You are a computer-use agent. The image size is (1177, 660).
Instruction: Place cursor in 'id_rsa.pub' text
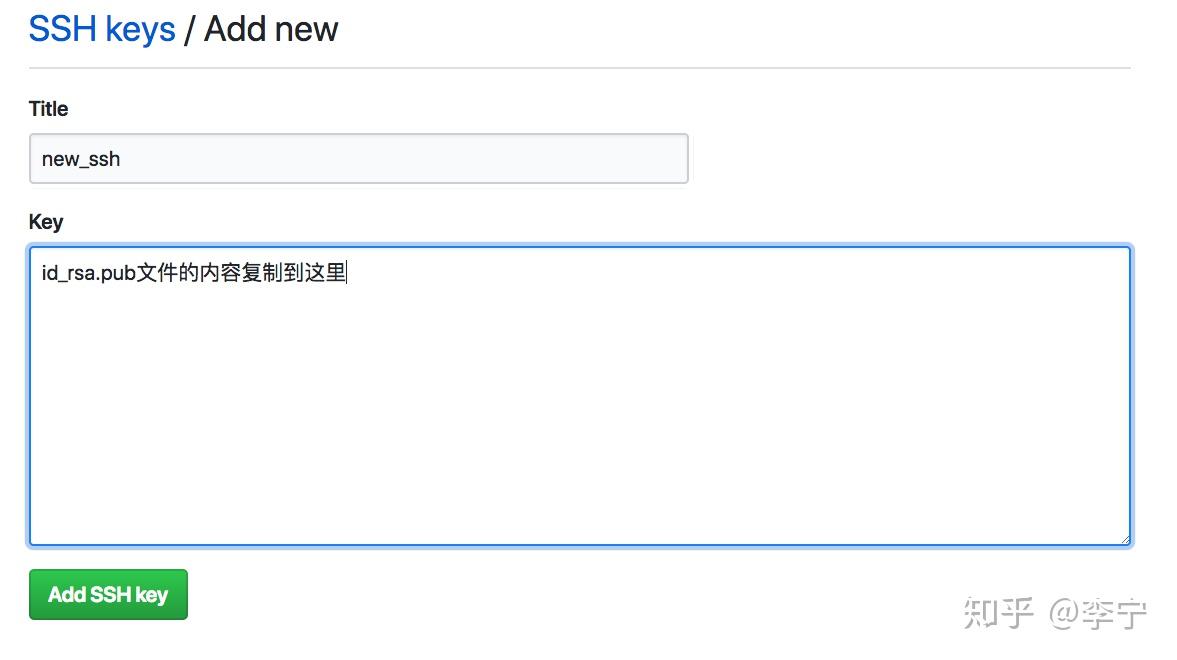[x=89, y=273]
